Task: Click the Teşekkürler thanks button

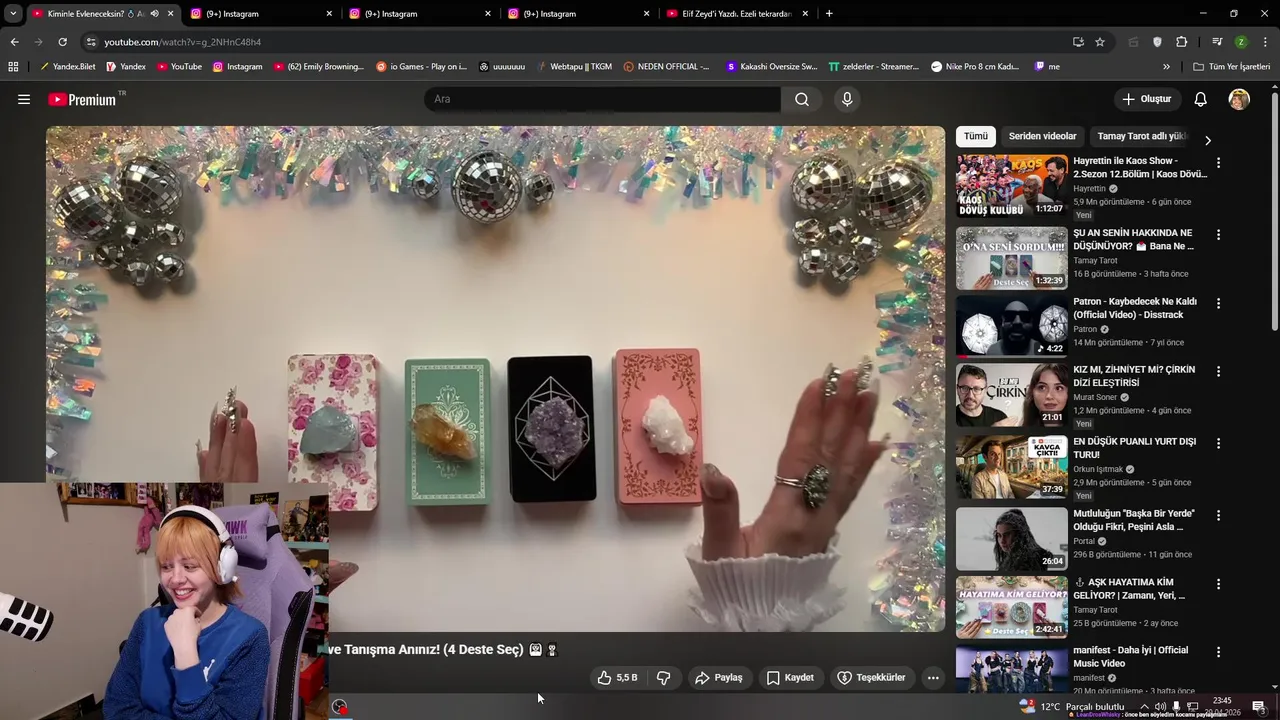Action: point(871,677)
